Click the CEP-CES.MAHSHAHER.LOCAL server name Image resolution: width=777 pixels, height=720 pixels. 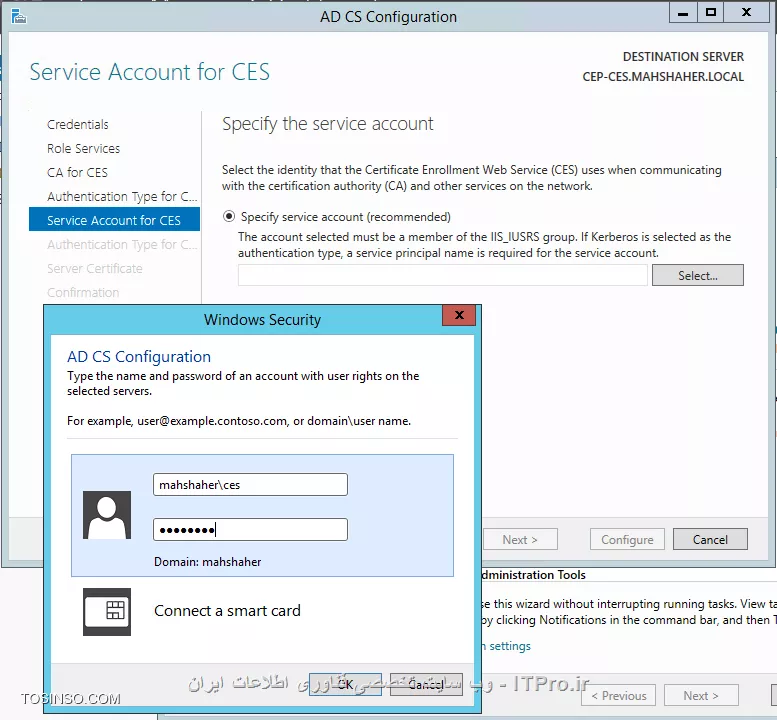coord(663,77)
